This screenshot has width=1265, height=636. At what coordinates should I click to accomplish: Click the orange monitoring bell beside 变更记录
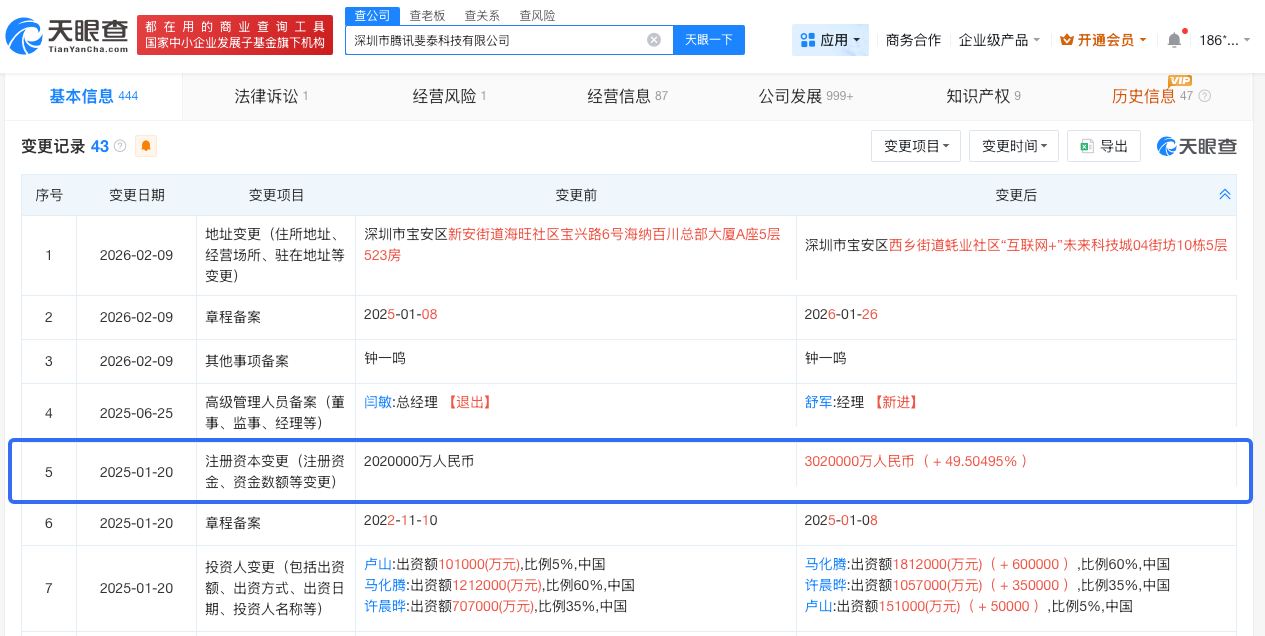[x=146, y=146]
